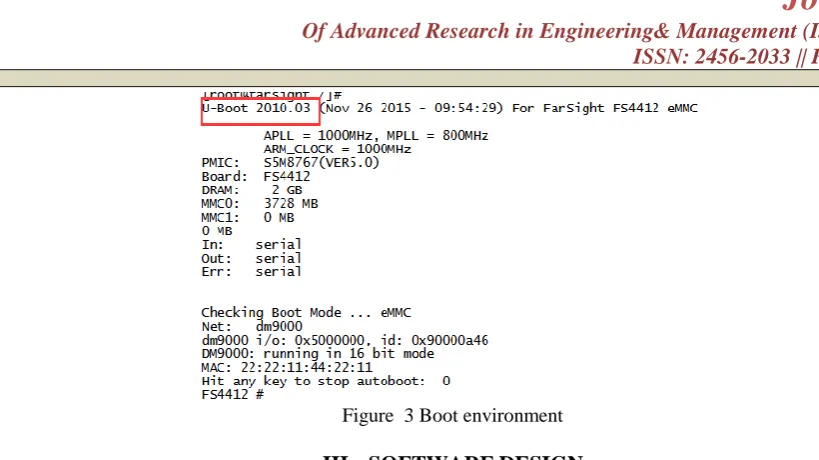Click the 'Out: serial' line
Screen dimensions: 819x460
click(252, 258)
